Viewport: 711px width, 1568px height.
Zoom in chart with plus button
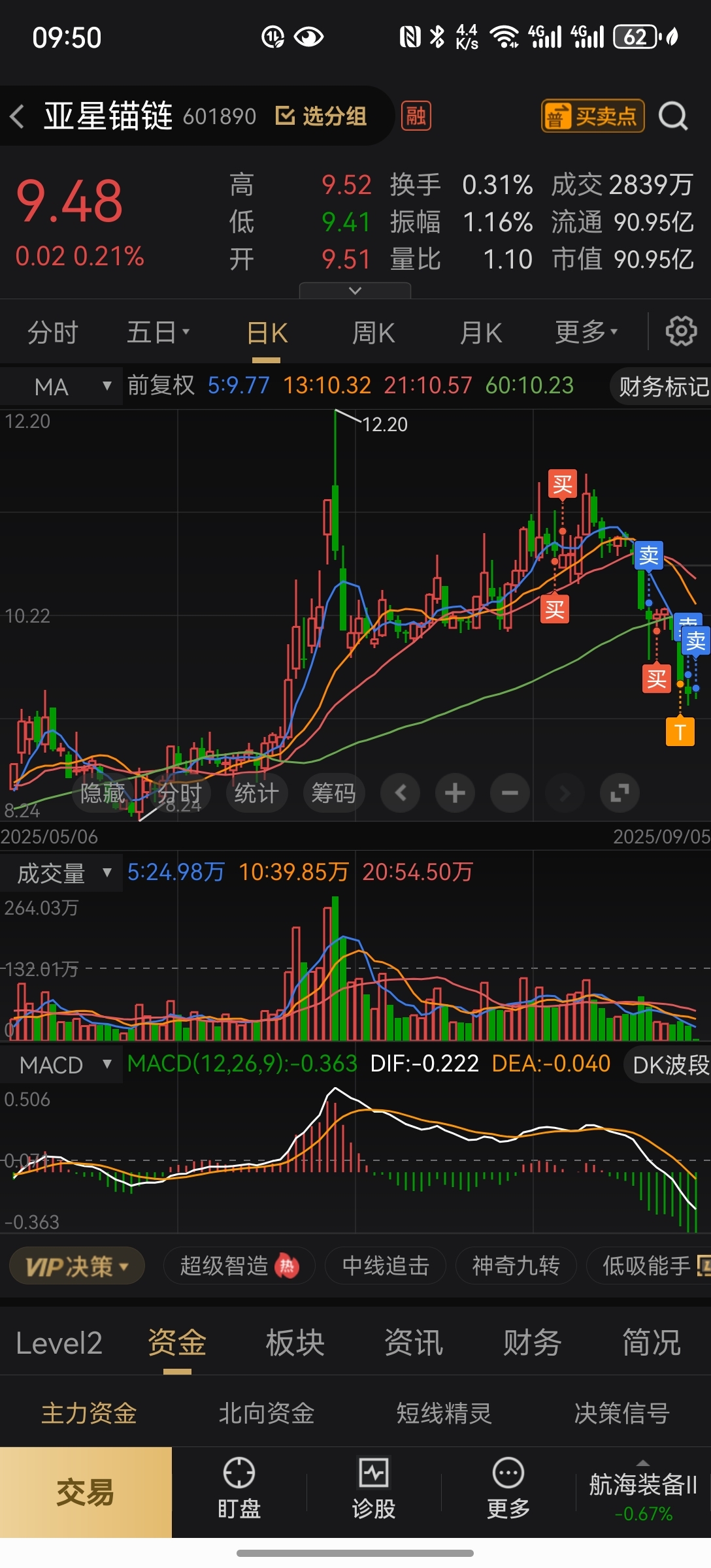[x=455, y=793]
